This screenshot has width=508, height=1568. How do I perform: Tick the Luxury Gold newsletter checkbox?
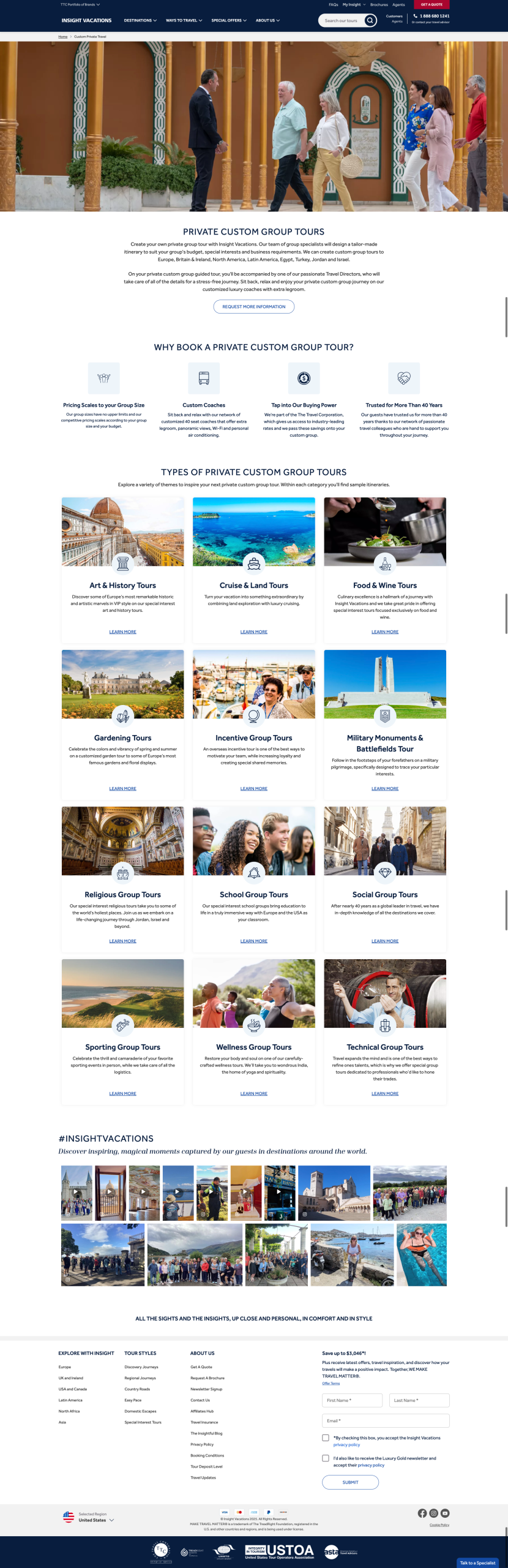click(x=326, y=1458)
